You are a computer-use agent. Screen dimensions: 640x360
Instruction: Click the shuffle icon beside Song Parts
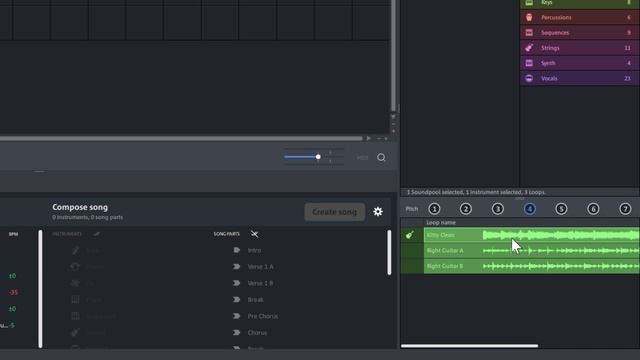(x=254, y=234)
